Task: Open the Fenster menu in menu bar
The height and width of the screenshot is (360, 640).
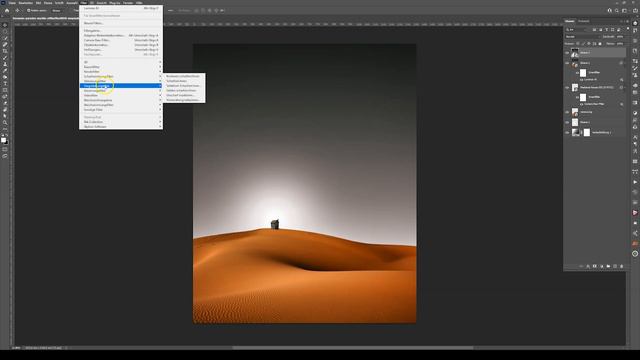Action: [x=128, y=3]
